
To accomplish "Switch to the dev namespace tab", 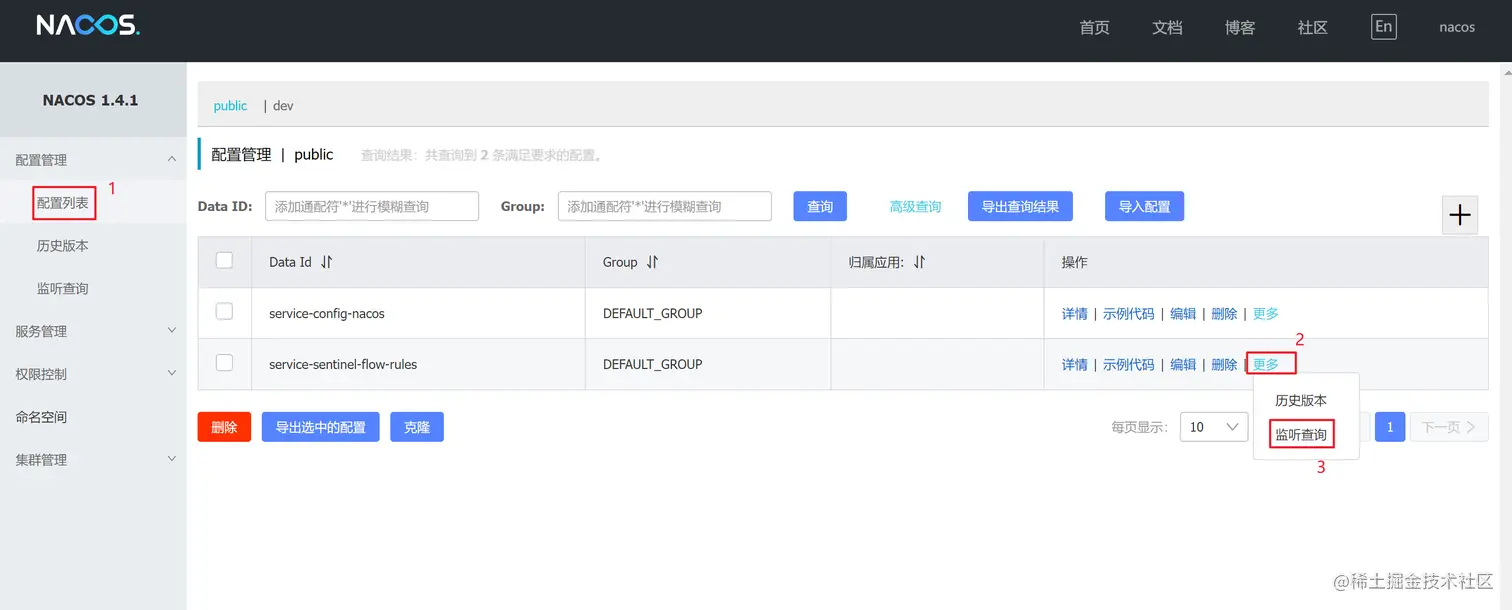I will tap(283, 106).
